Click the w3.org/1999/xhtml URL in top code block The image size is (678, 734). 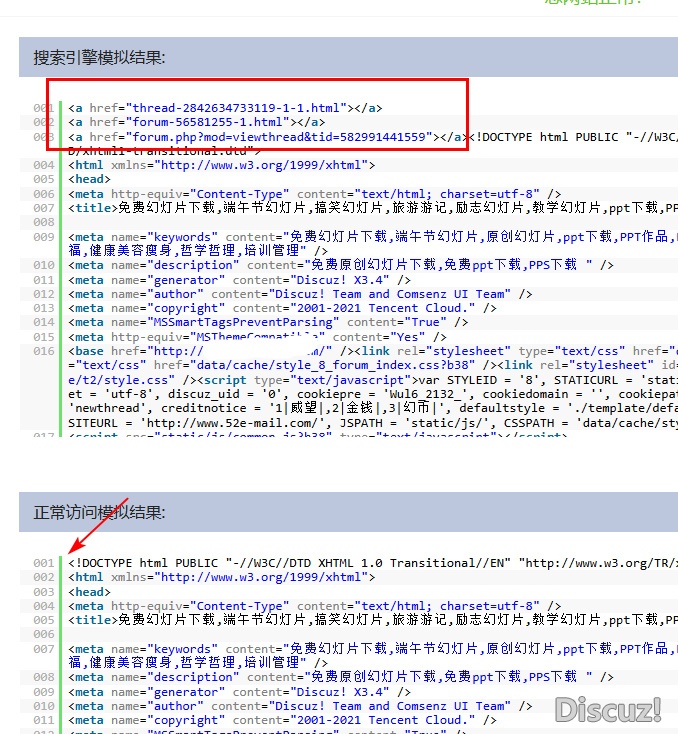(x=260, y=165)
